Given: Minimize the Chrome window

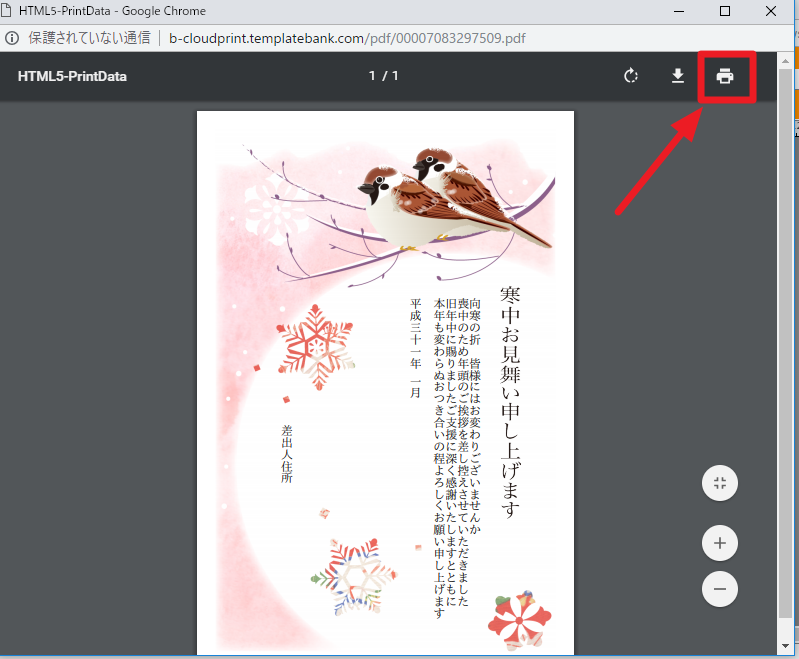Looking at the screenshot, I should (679, 11).
